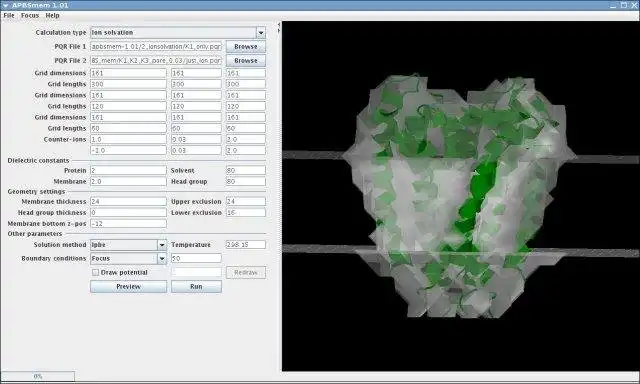This screenshot has width=640, height=384.
Task: Enable the Draw potential checkbox
Action: 95,272
